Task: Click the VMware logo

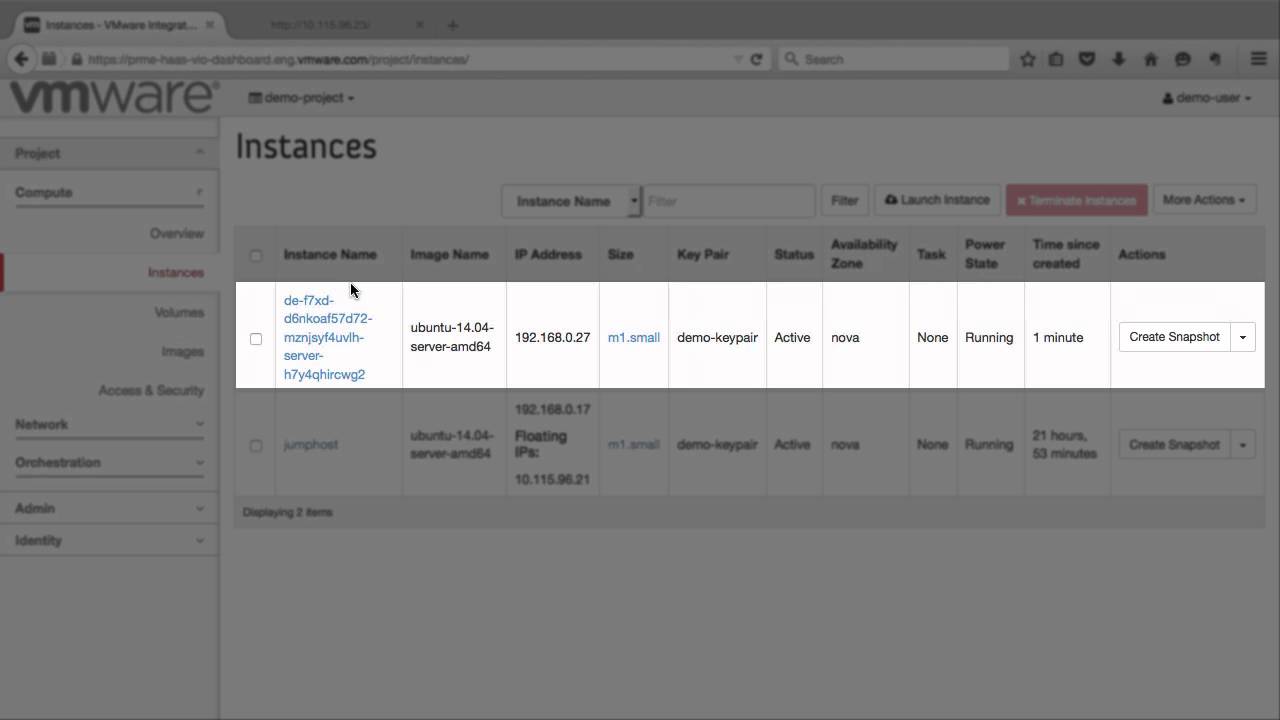Action: (x=114, y=98)
